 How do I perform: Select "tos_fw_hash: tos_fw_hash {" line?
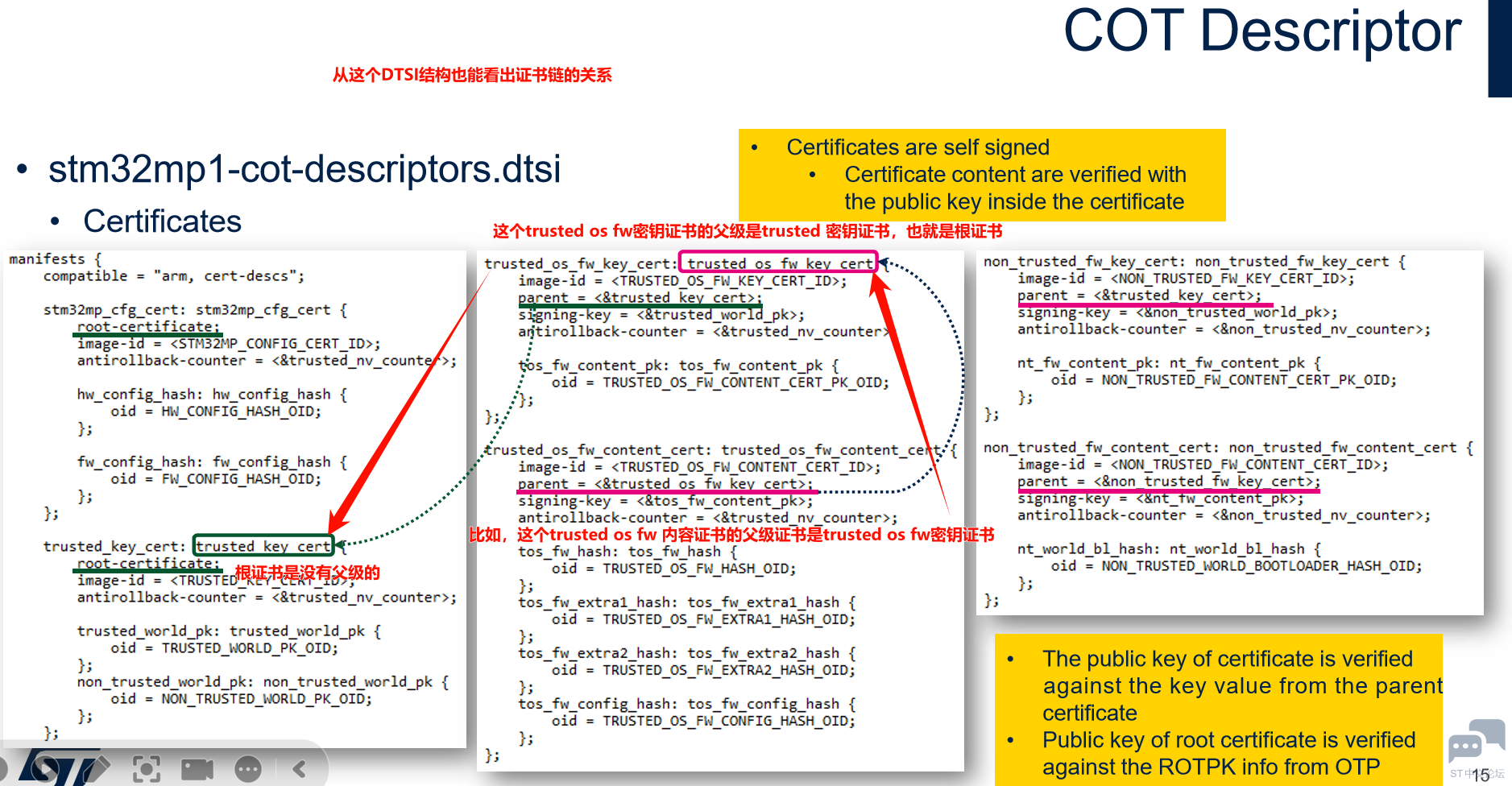tap(628, 552)
